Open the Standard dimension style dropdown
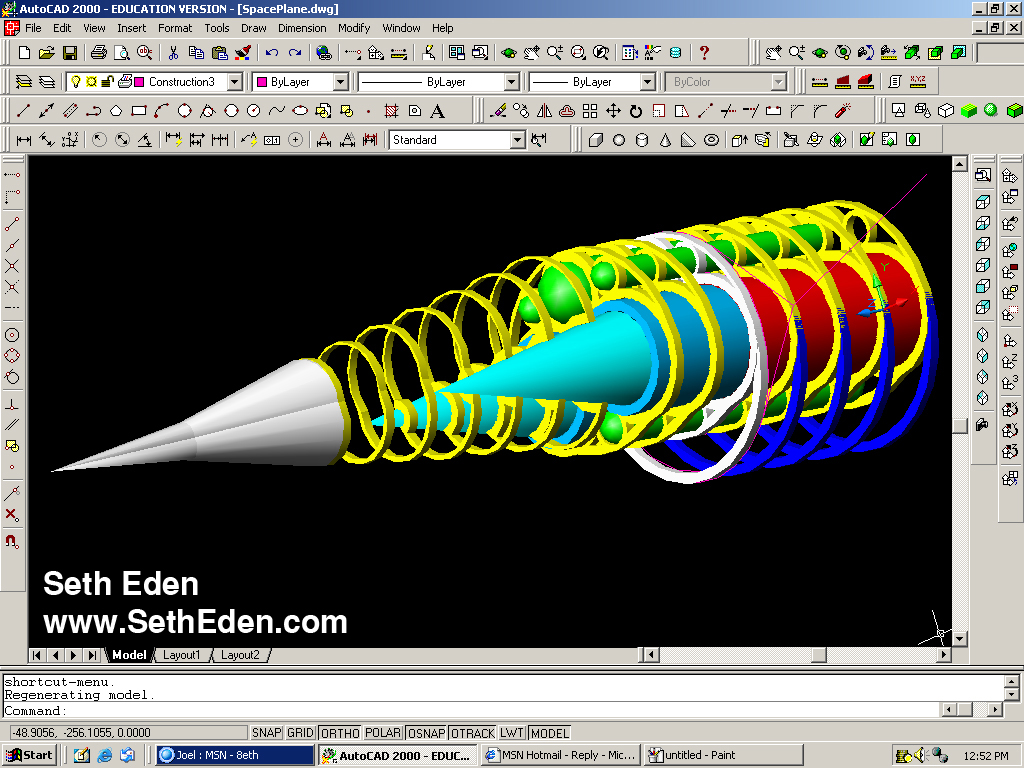 517,141
